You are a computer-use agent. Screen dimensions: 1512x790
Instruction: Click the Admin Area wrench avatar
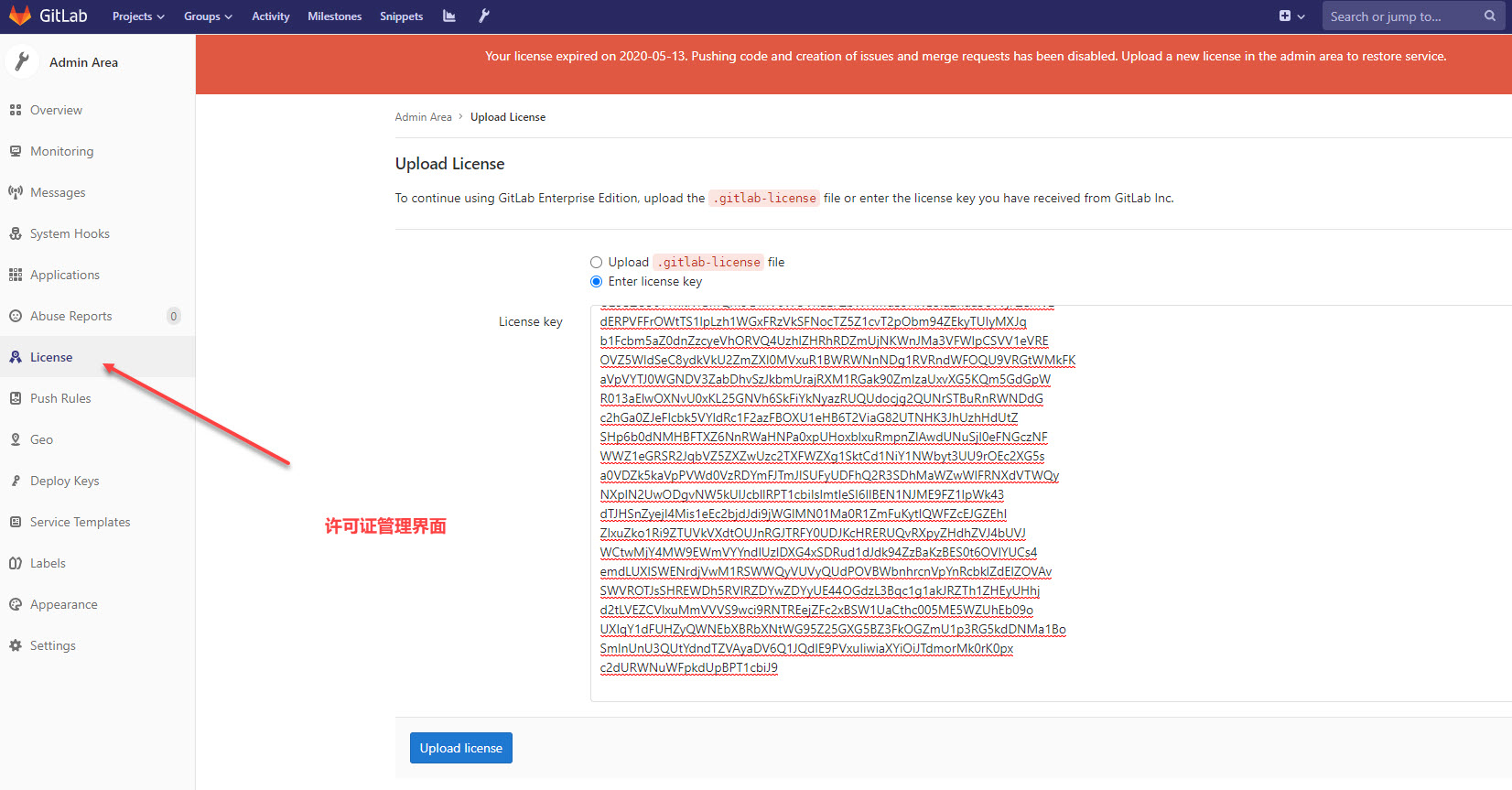coord(22,61)
